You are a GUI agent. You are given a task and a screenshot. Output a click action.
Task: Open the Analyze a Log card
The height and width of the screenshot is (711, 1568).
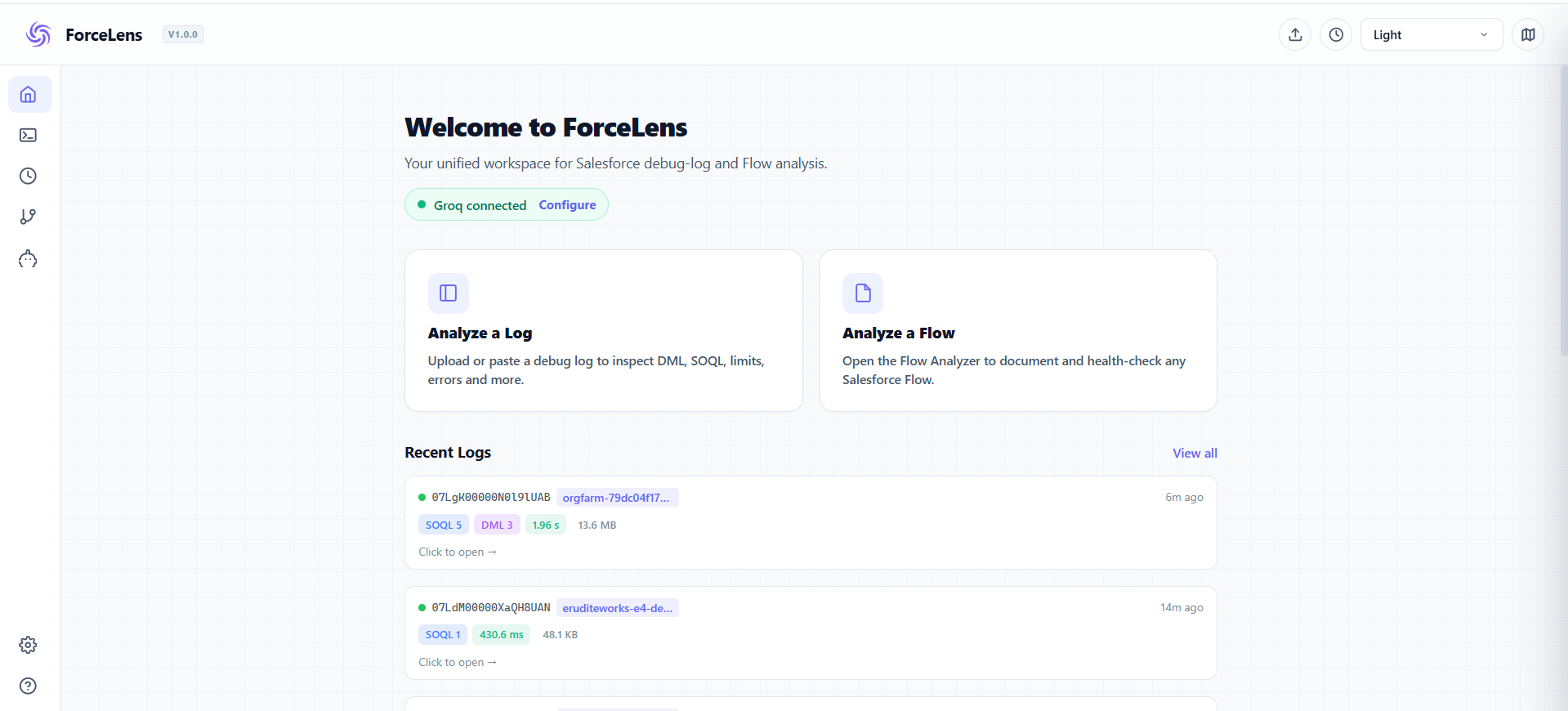click(x=604, y=331)
